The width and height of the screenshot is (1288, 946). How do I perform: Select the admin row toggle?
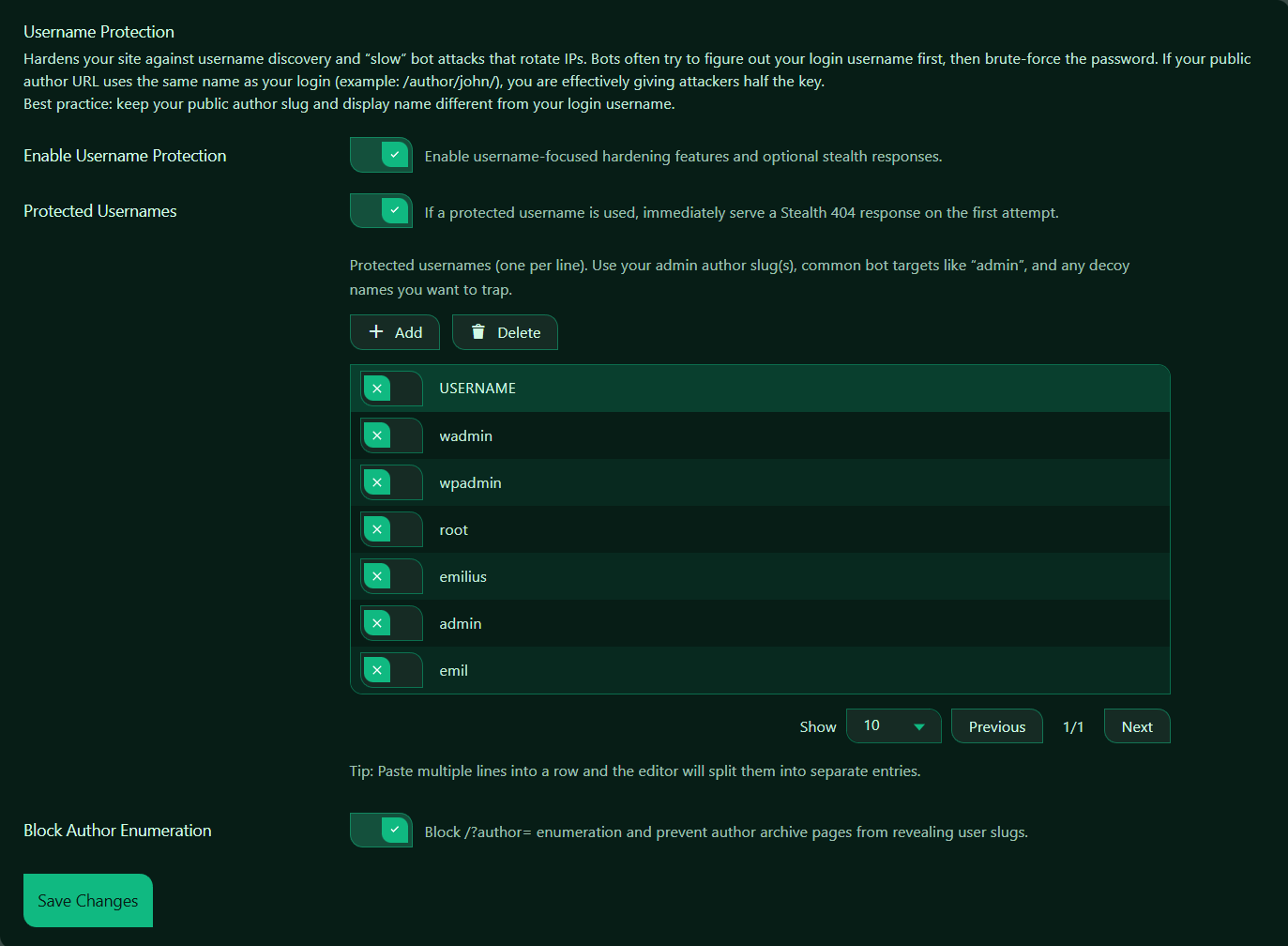(391, 623)
